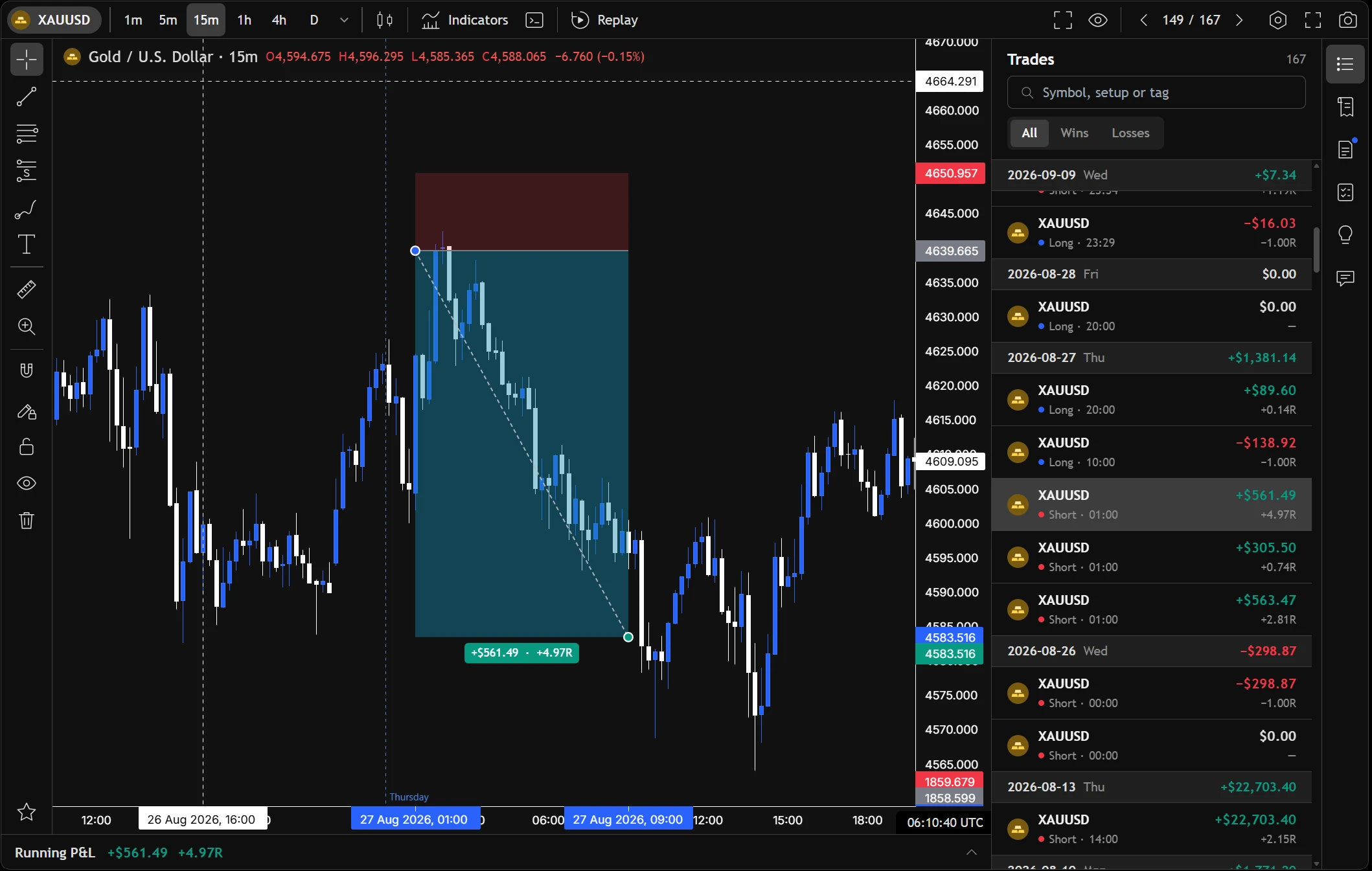Open the XAUUSD symbol selector
1372x871 pixels.
click(54, 20)
